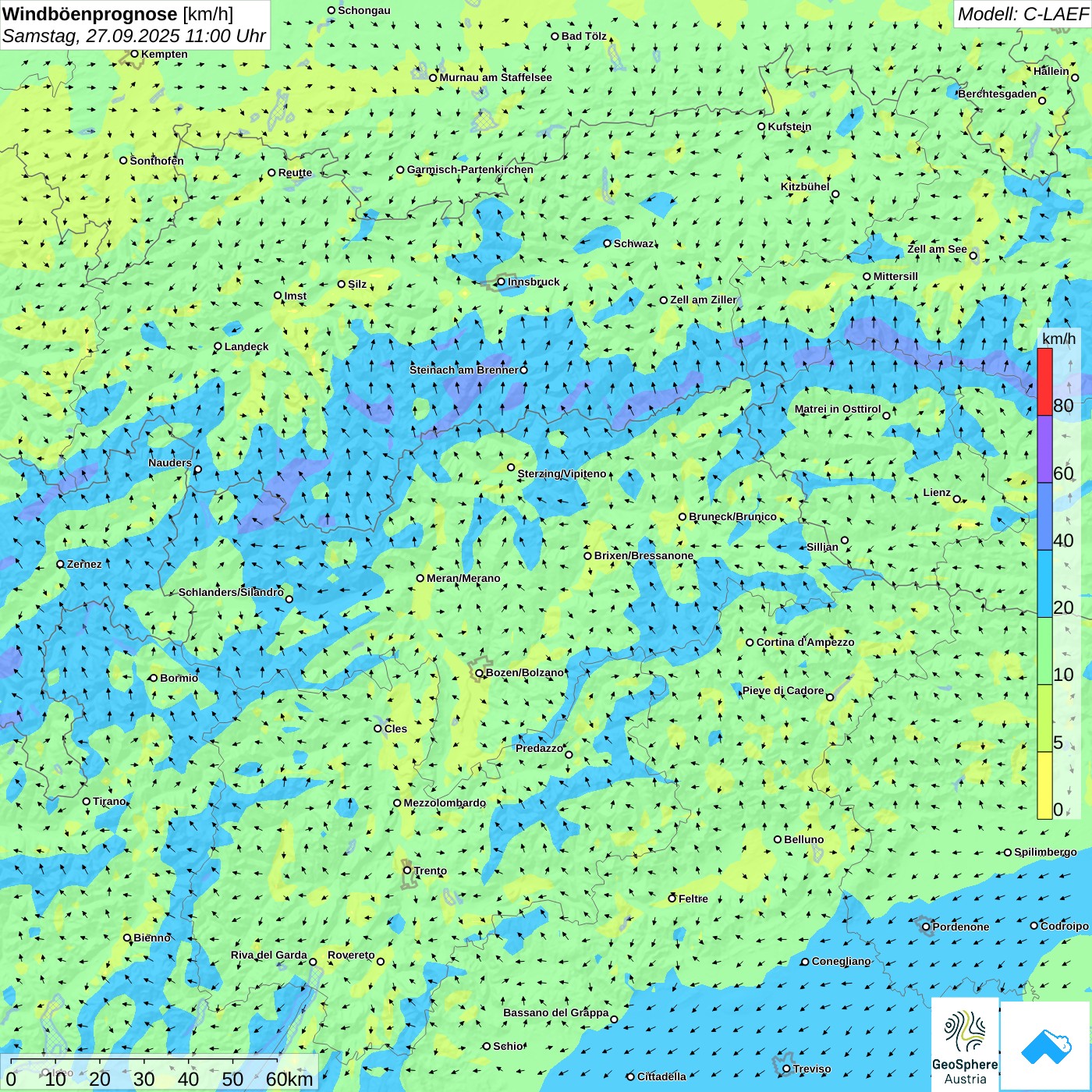Image resolution: width=1092 pixels, height=1092 pixels.
Task: Click the Schlanders/Silandro label
Action: tap(231, 592)
